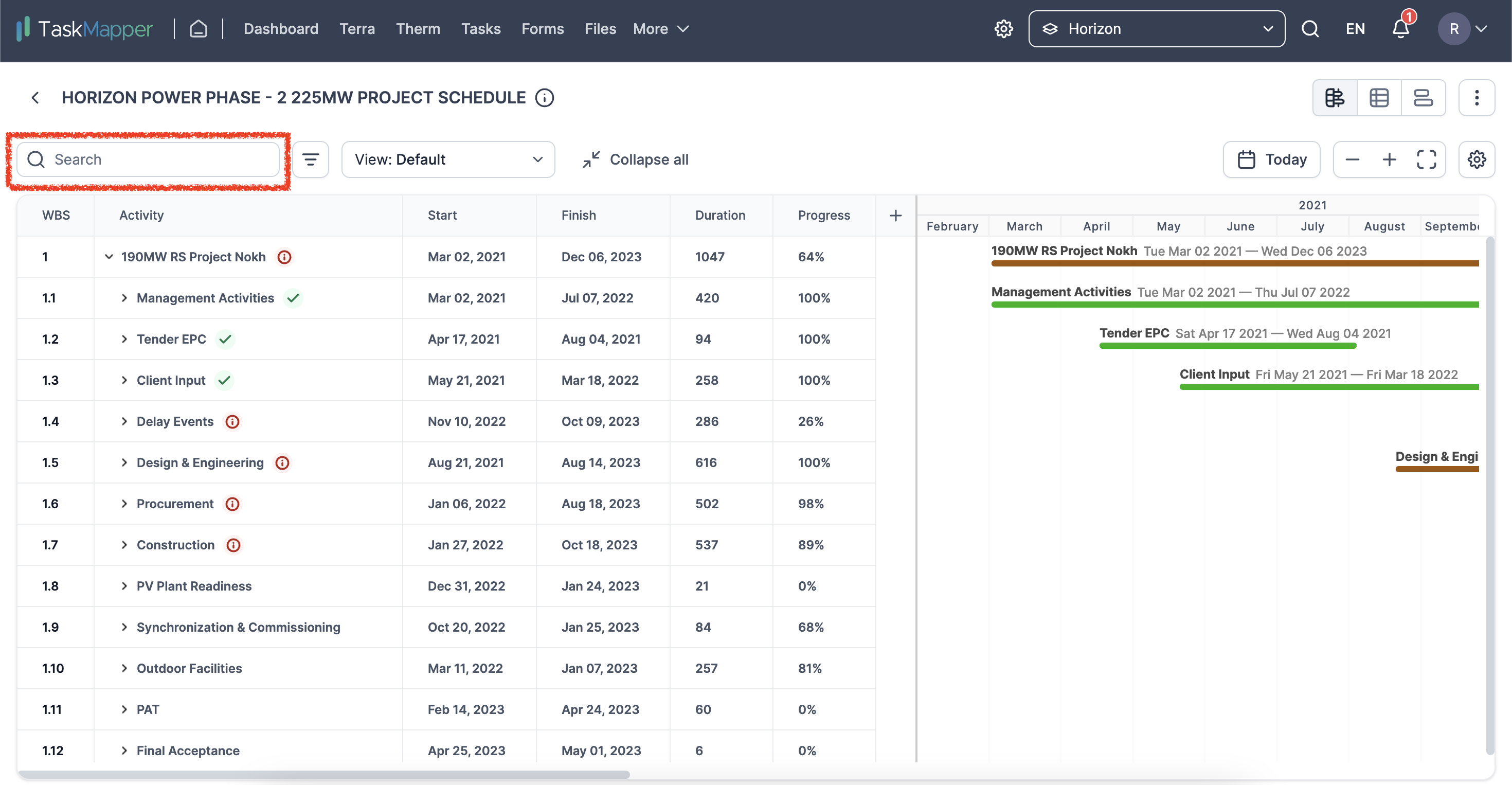Open the home icon in navbar
The height and width of the screenshot is (785, 1512).
click(x=199, y=29)
